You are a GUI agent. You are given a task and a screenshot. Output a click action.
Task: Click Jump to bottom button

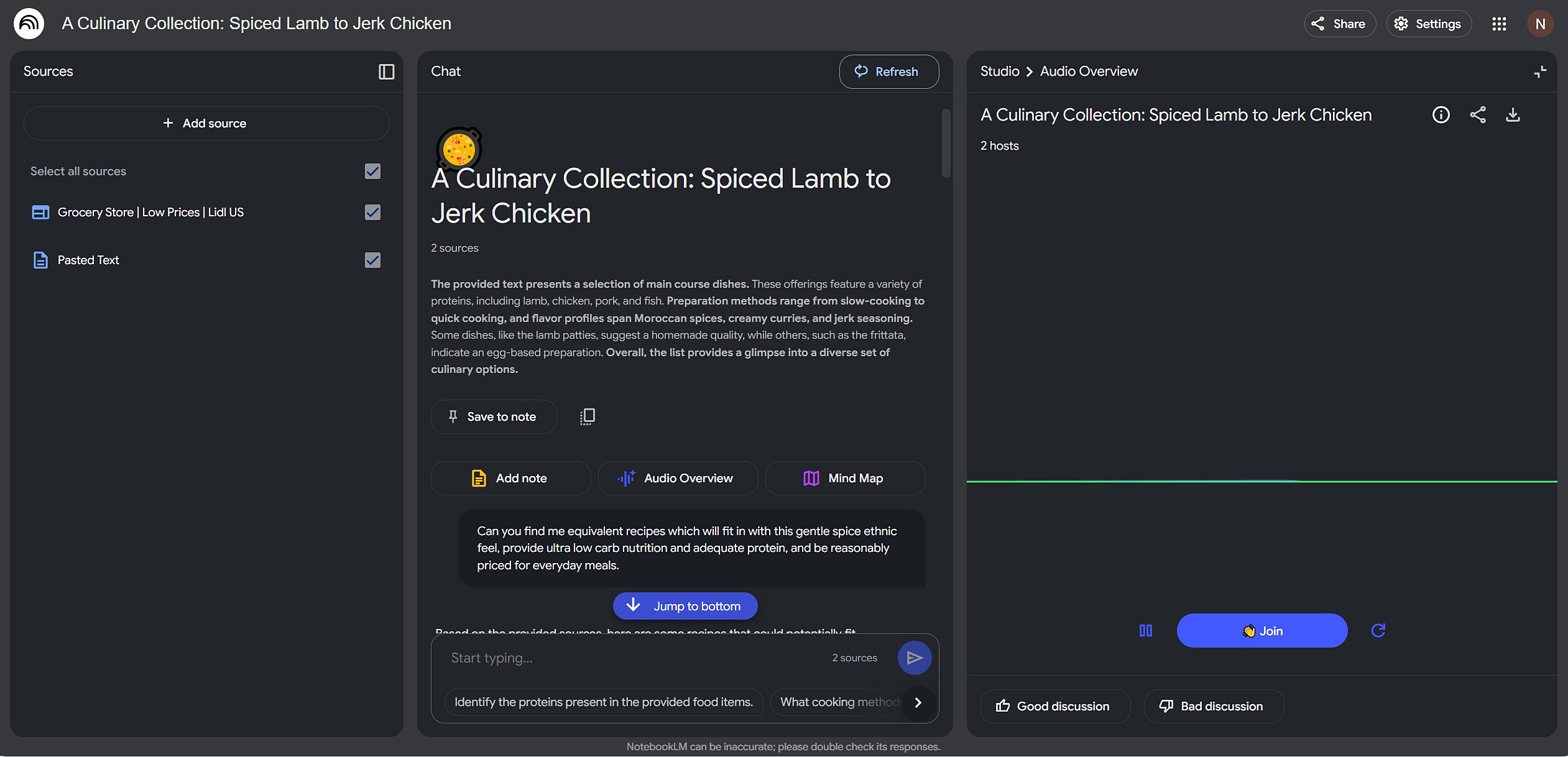(685, 606)
